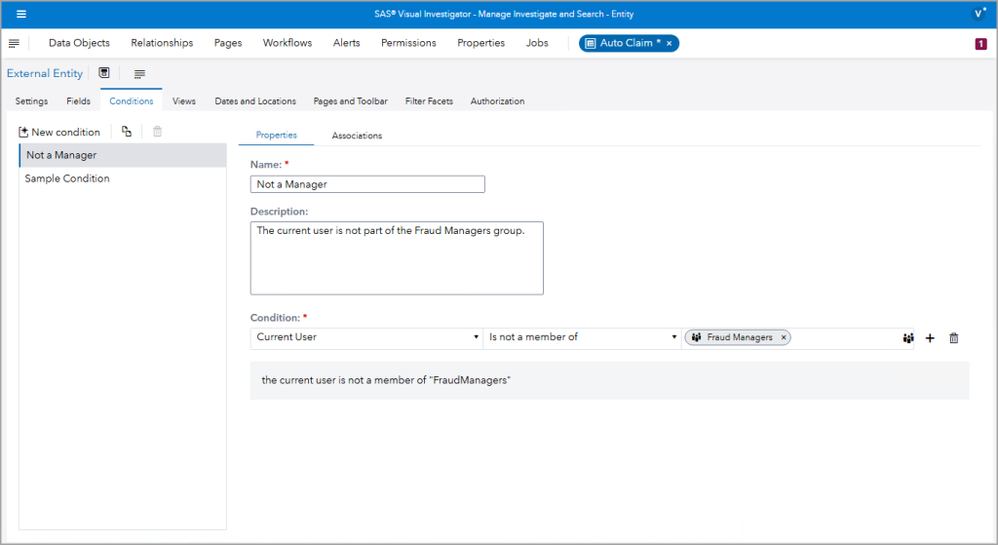Open the Pages menu
Viewport: 998px width, 545px height.
[228, 43]
